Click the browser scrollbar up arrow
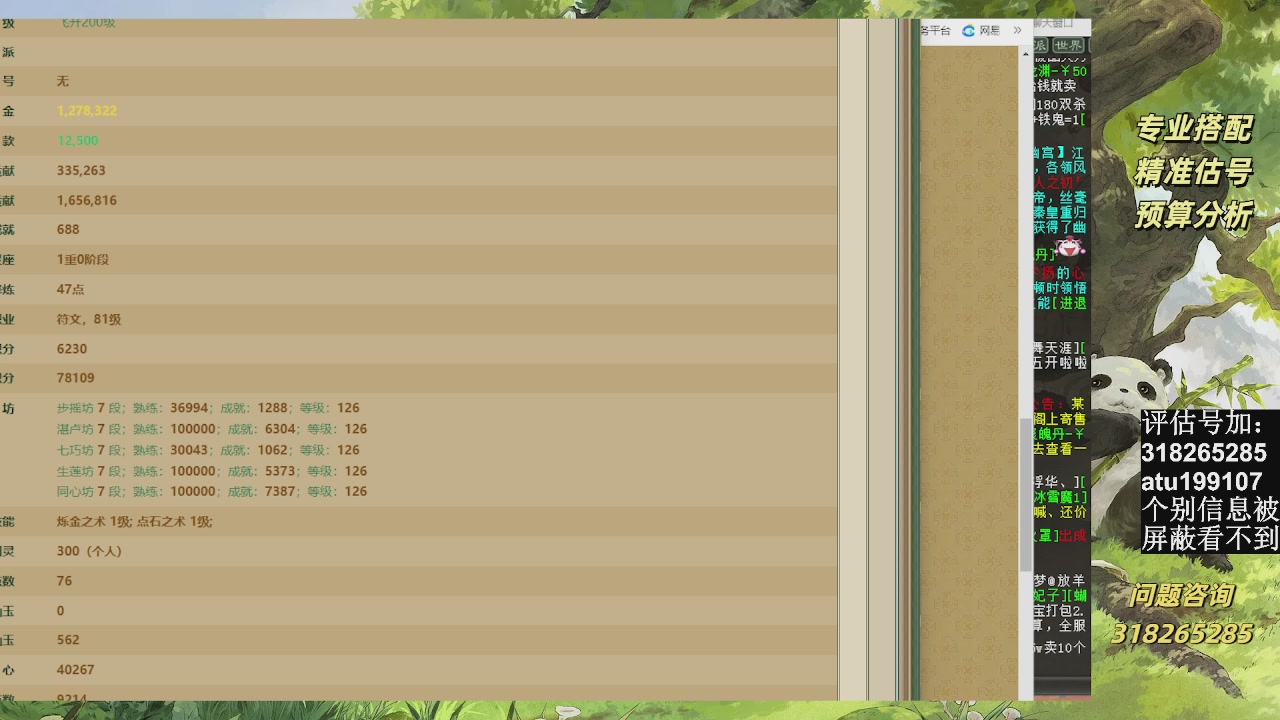Image resolution: width=1280 pixels, height=720 pixels. click(x=1026, y=54)
